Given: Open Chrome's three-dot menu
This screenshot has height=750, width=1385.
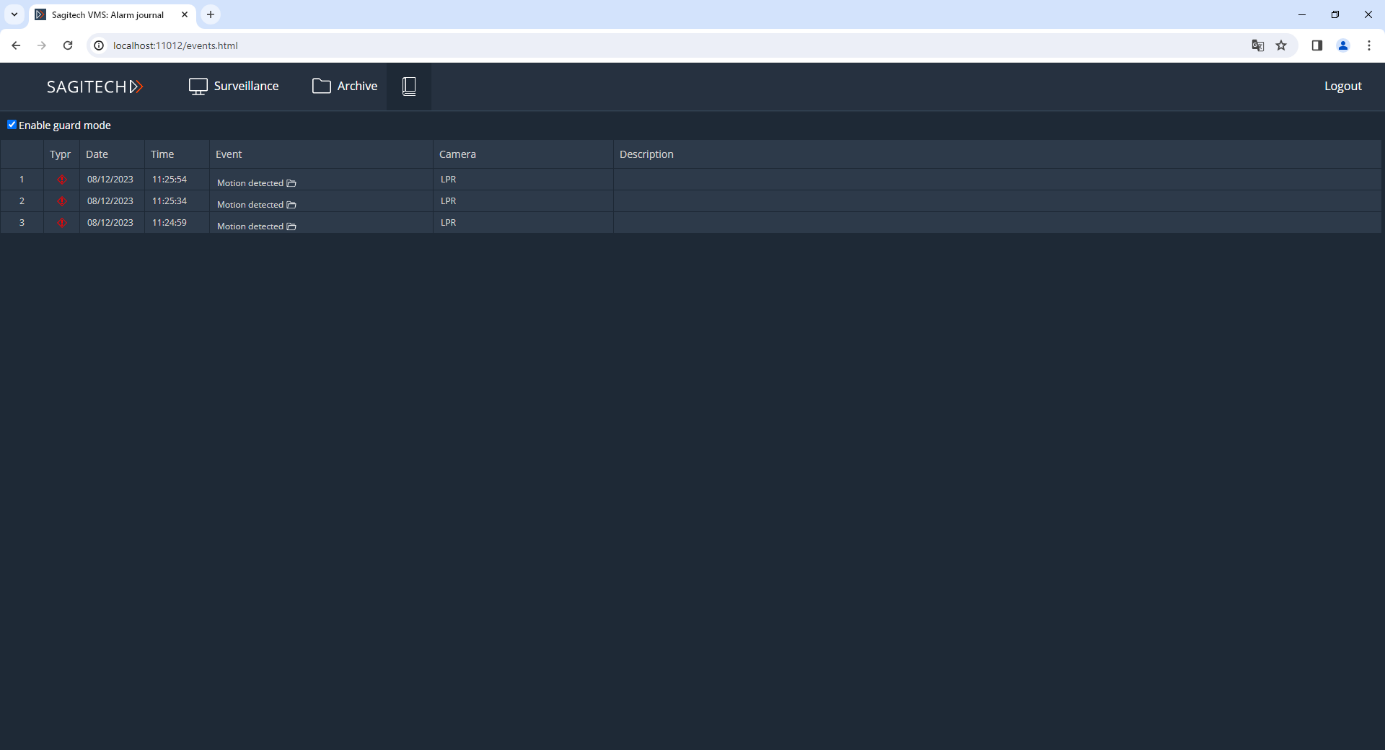Looking at the screenshot, I should (x=1369, y=45).
